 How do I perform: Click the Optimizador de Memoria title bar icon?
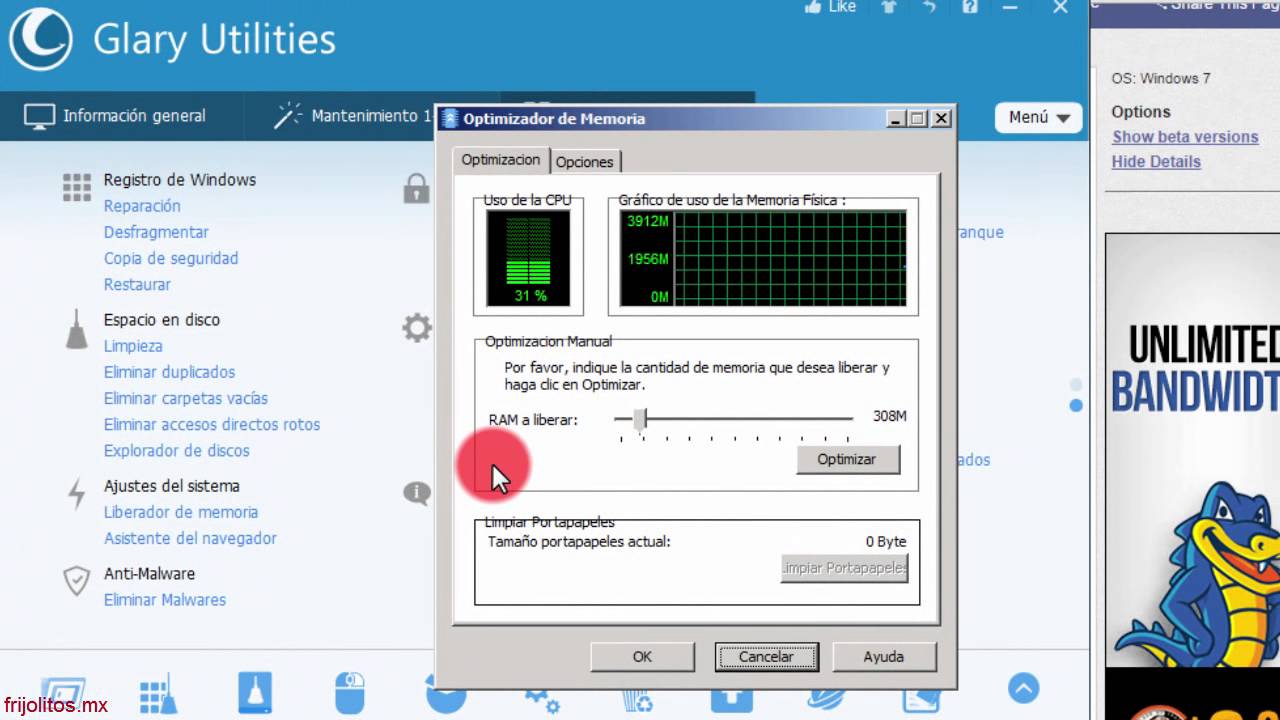[x=451, y=118]
